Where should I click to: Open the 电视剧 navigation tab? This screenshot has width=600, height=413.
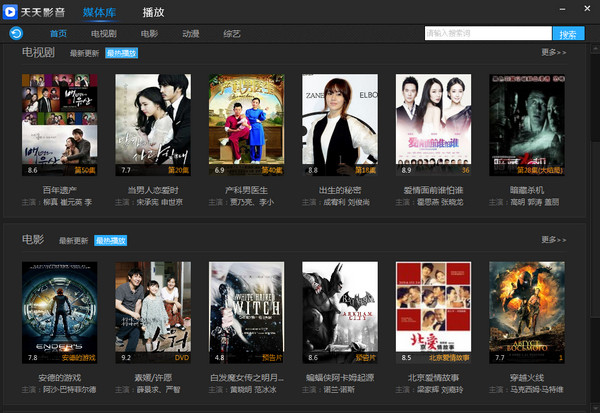pos(104,34)
